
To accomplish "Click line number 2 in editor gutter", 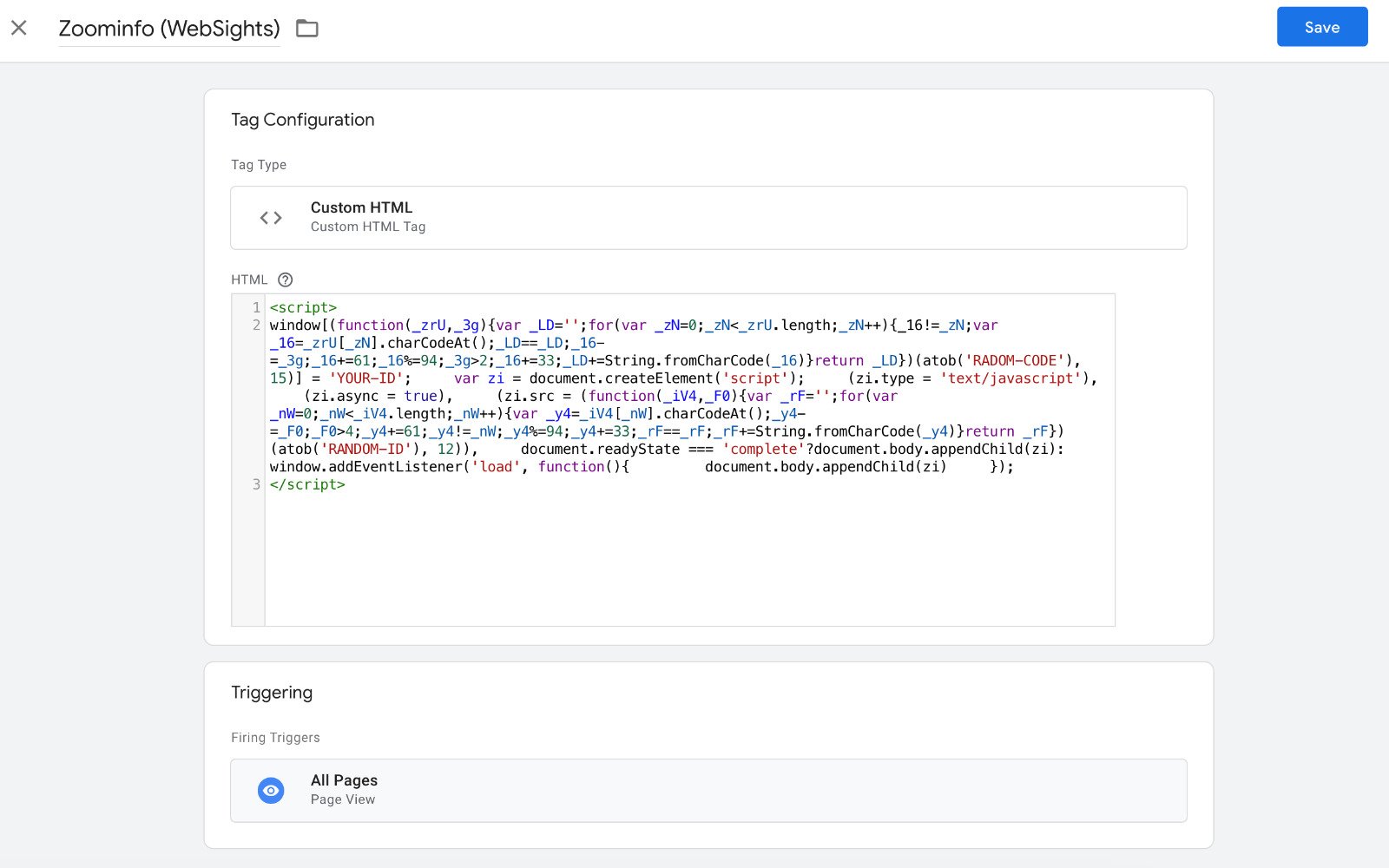I will click(x=256, y=325).
